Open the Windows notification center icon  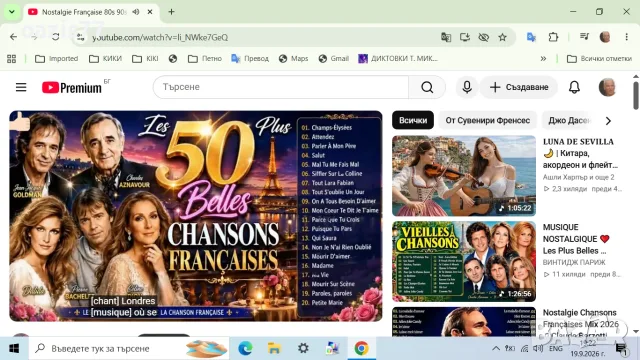click(x=622, y=348)
